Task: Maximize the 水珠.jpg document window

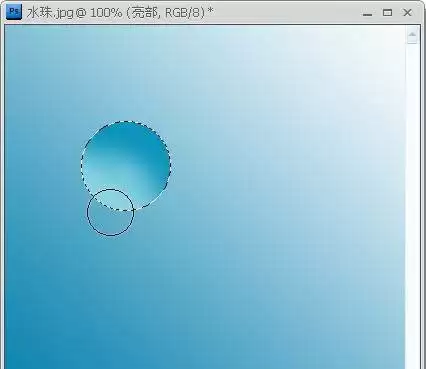Action: (387, 13)
